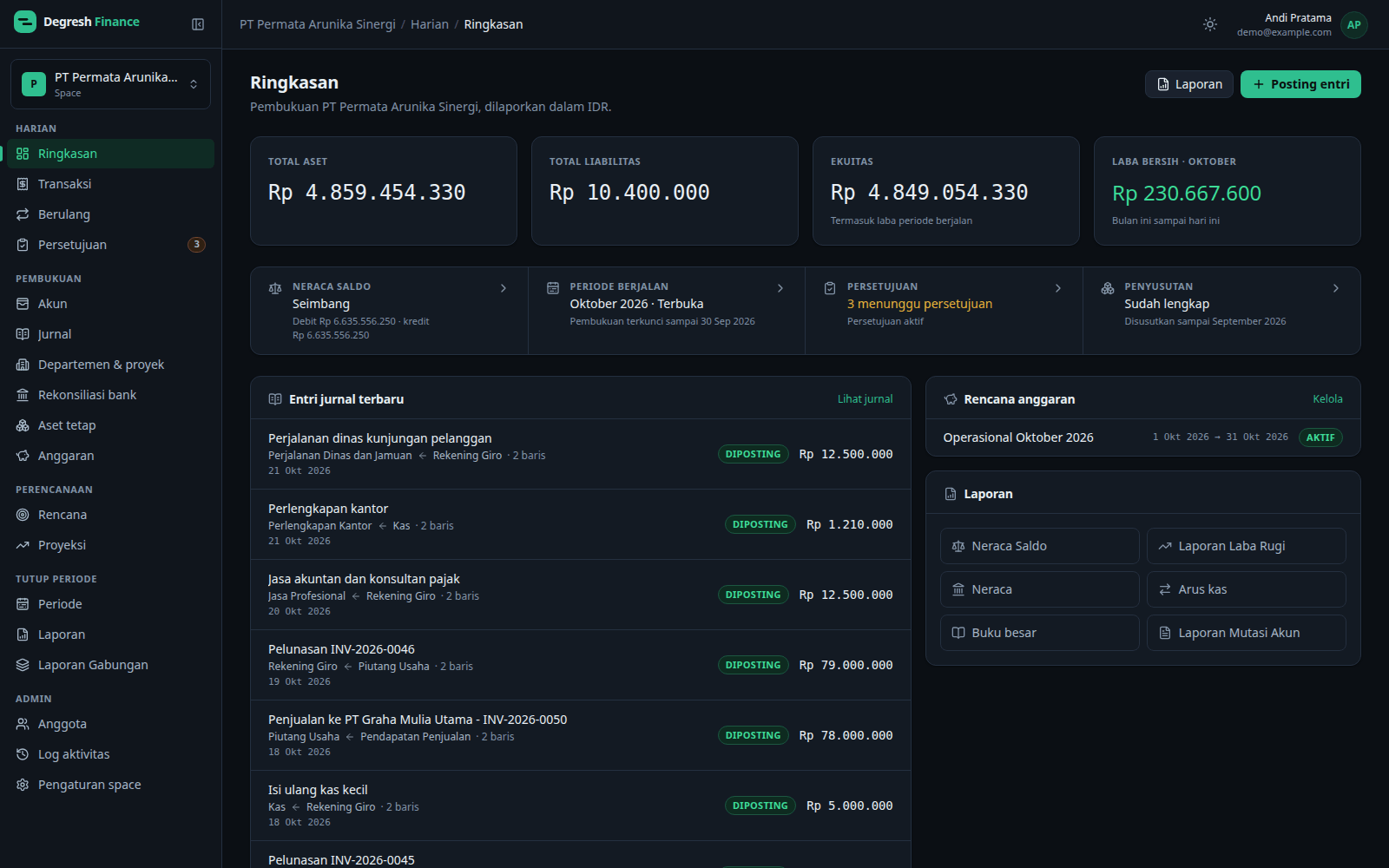Viewport: 1389px width, 868px height.
Task: Click the Jurnal book icon in sidebar
Action: pos(23,334)
